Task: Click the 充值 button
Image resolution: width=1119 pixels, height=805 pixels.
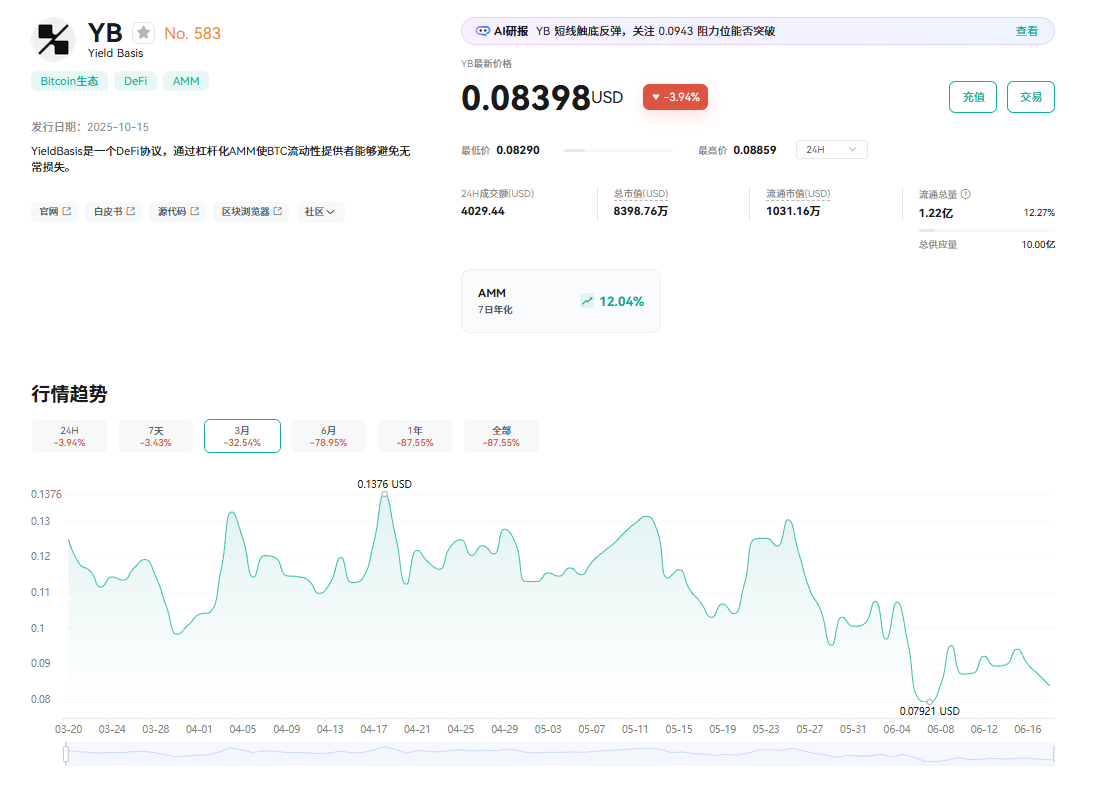Action: click(x=973, y=97)
